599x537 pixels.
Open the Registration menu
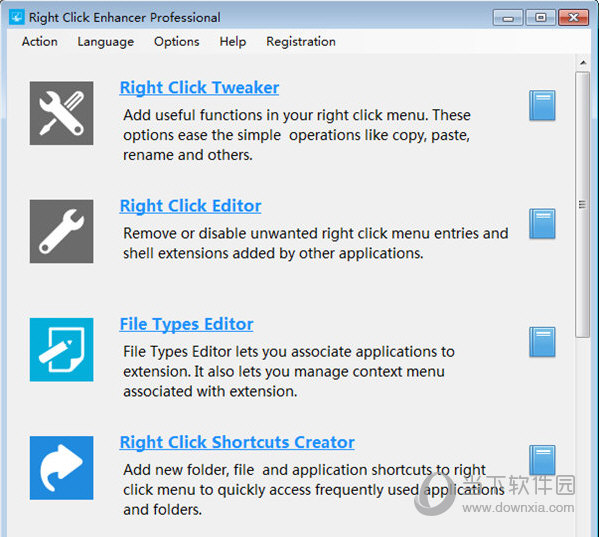pos(301,41)
